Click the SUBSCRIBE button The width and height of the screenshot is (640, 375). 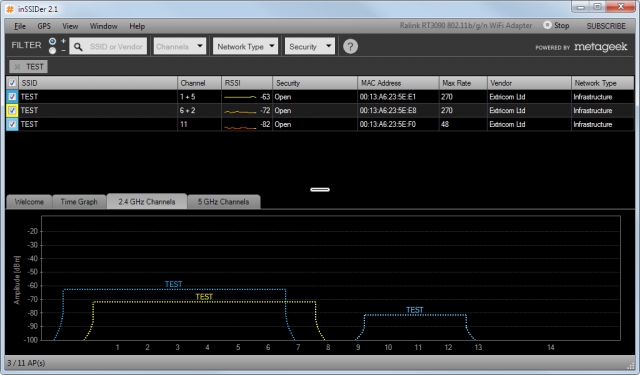coord(606,26)
